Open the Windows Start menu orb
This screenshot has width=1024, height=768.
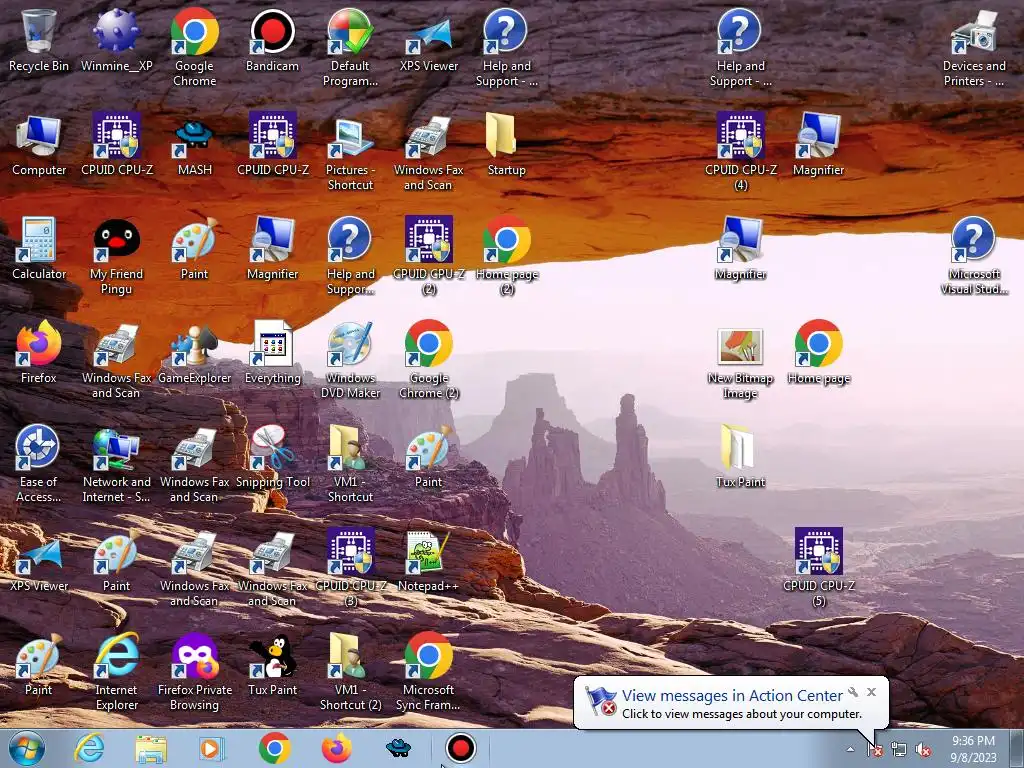(27, 748)
